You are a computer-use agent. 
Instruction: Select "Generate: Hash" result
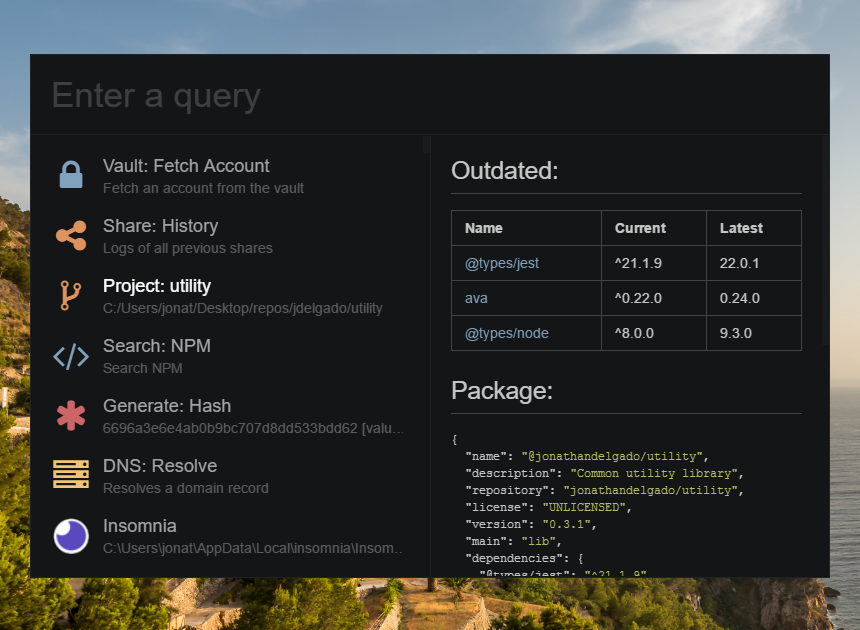click(x=230, y=416)
